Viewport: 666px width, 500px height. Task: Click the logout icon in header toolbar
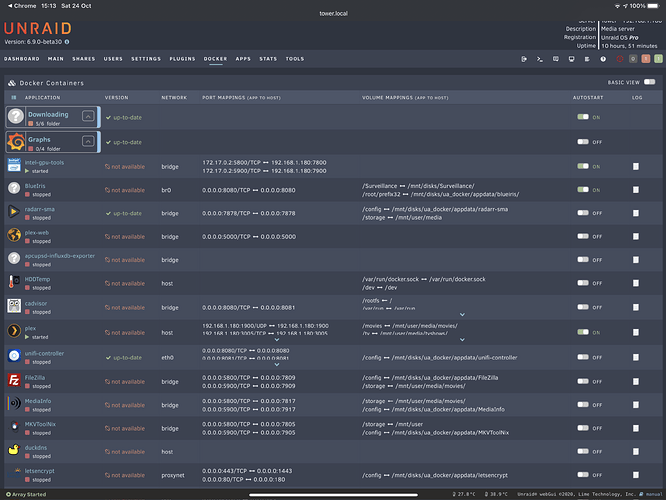pyautogui.click(x=524, y=59)
